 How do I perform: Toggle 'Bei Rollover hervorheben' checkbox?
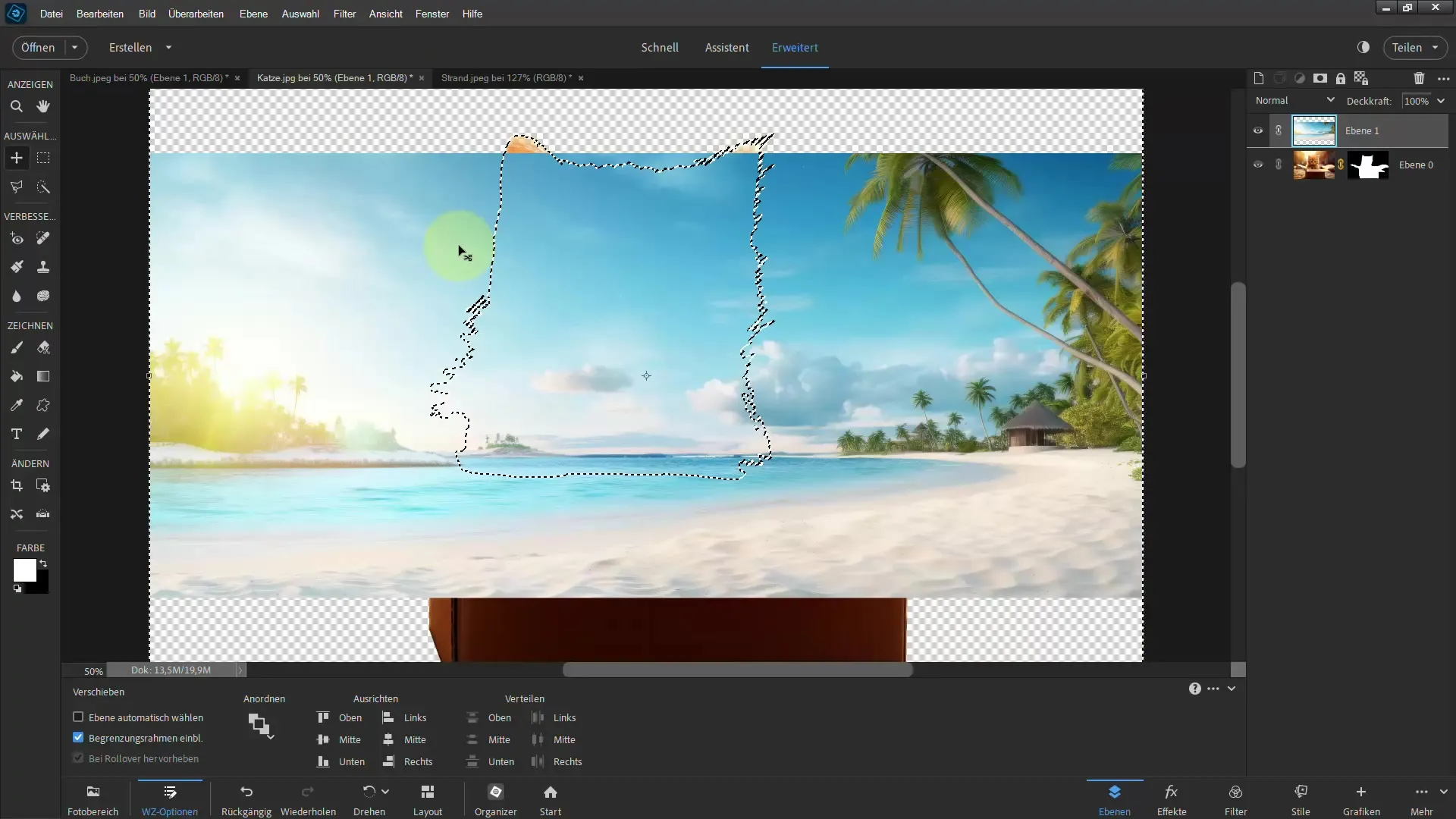point(78,758)
